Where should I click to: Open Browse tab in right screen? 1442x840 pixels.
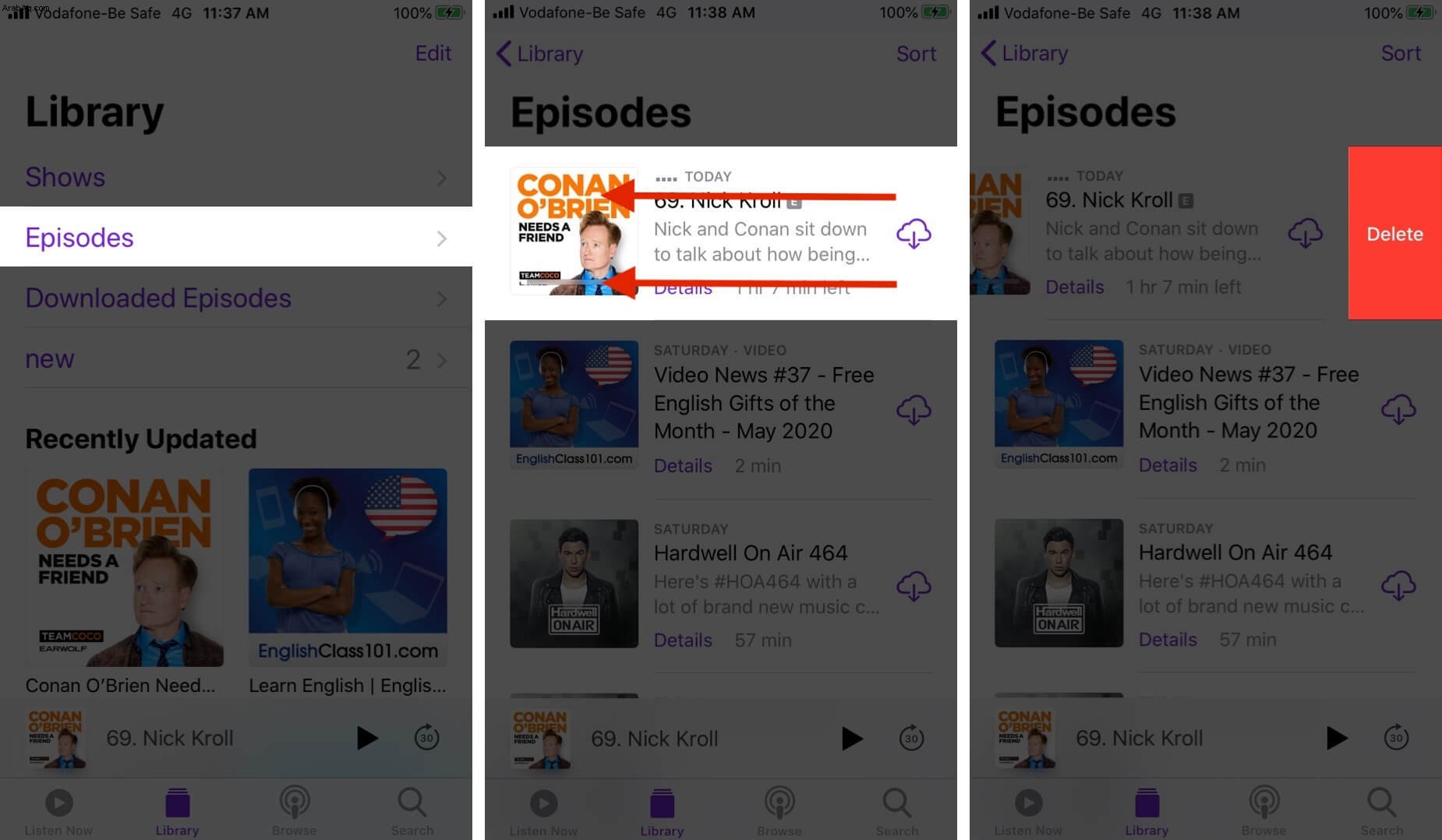[1264, 812]
